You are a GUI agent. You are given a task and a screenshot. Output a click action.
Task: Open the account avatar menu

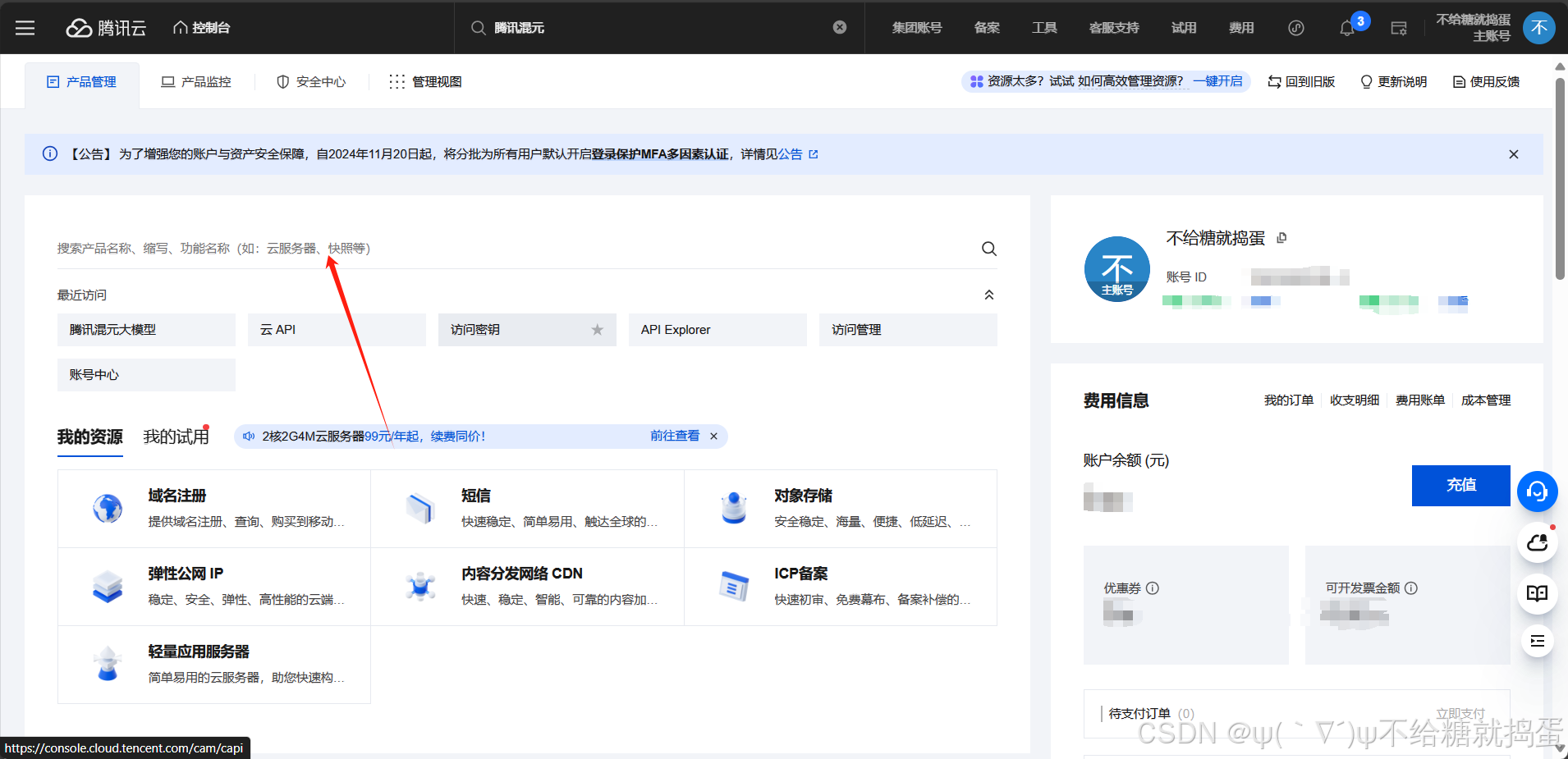(1539, 28)
